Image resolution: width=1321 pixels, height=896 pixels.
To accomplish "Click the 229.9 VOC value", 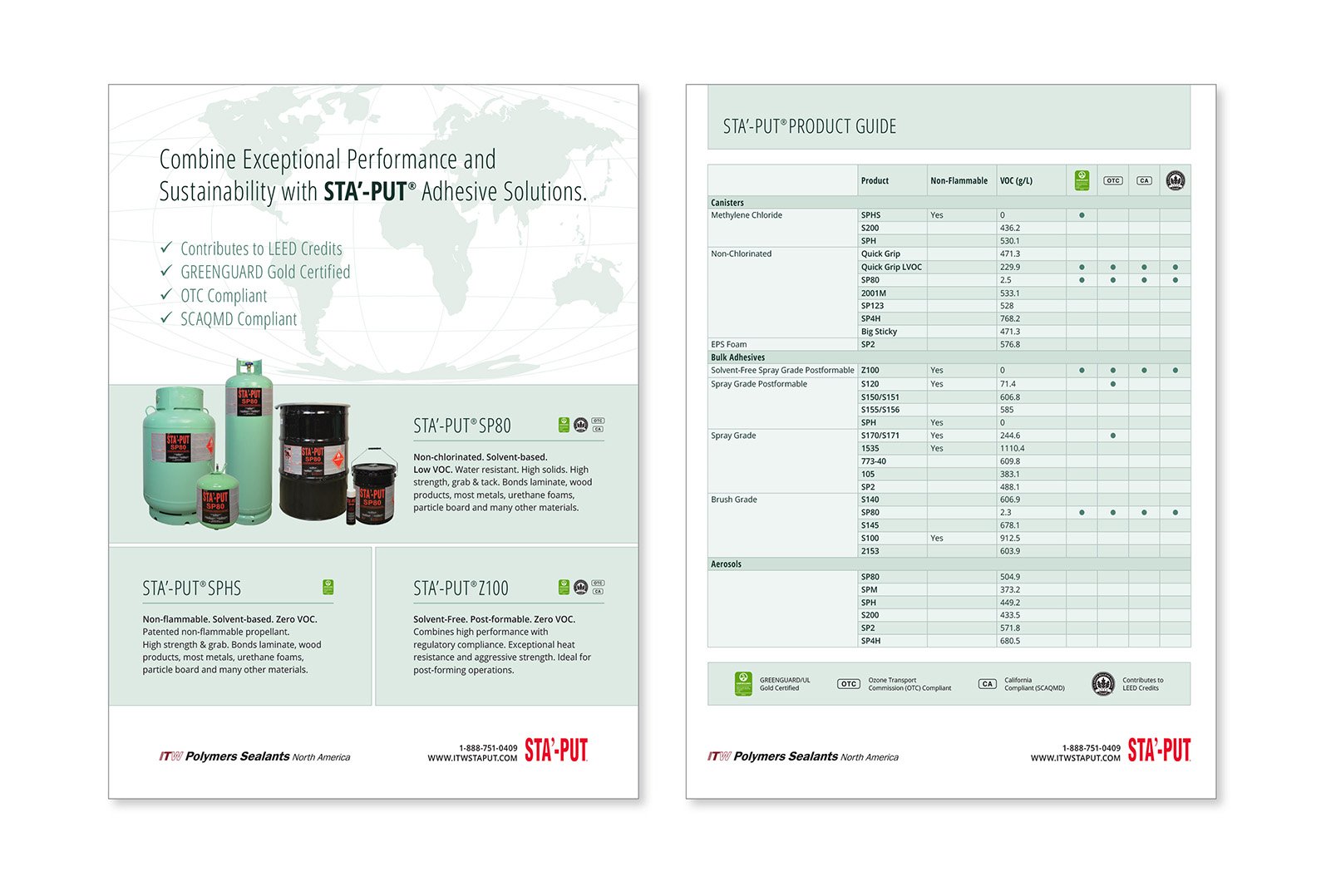I will [x=1009, y=267].
